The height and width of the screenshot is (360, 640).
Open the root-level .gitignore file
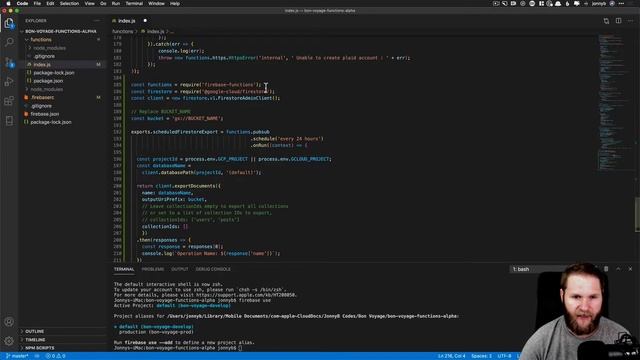point(41,106)
